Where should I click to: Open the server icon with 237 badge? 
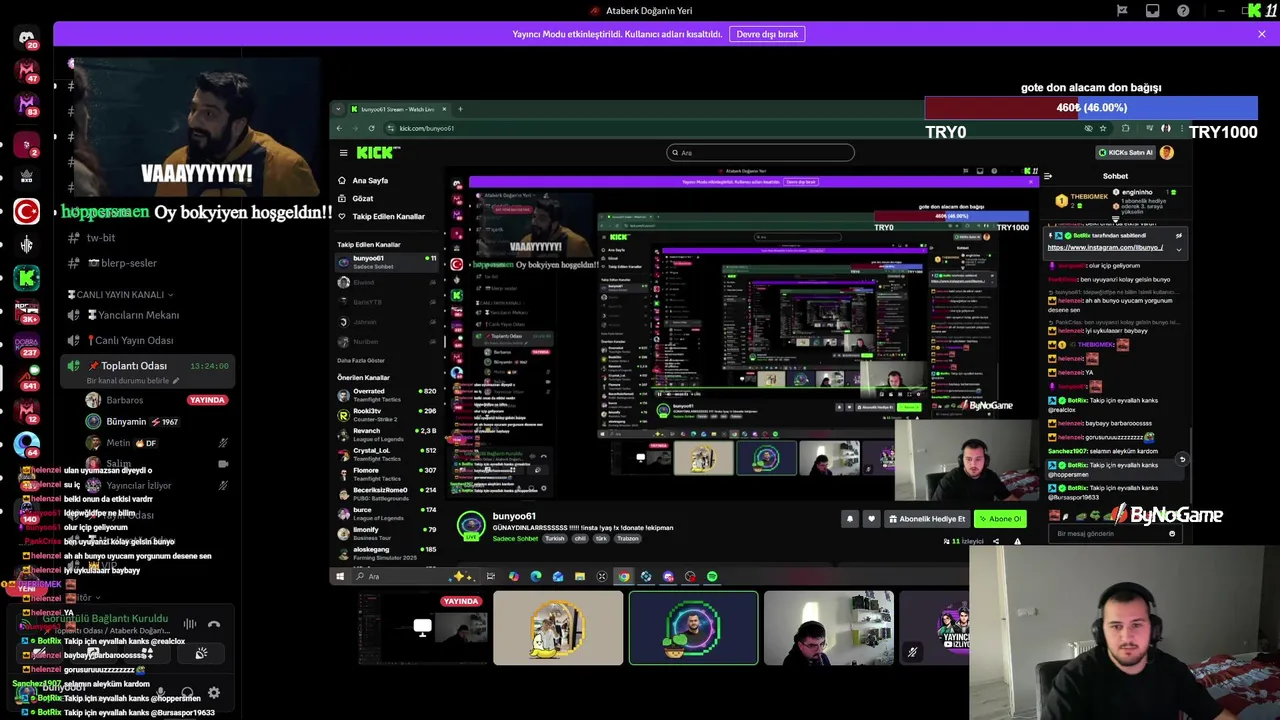click(27, 345)
